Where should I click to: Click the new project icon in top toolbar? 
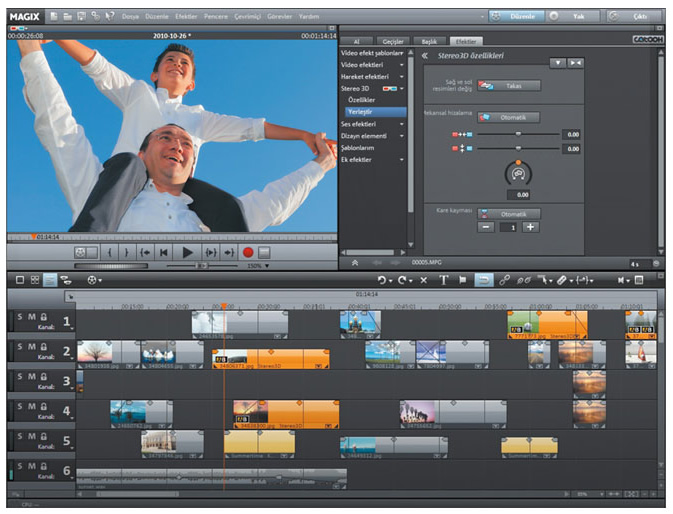54,16
